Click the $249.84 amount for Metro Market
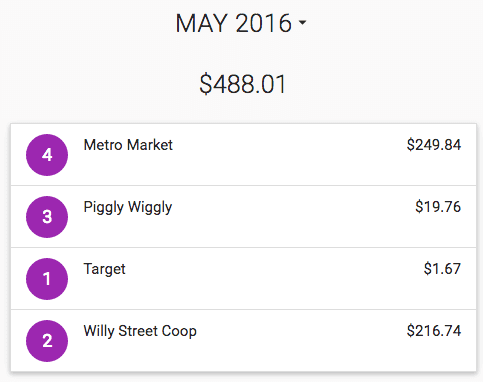Image resolution: width=483 pixels, height=382 pixels. pyautogui.click(x=434, y=145)
